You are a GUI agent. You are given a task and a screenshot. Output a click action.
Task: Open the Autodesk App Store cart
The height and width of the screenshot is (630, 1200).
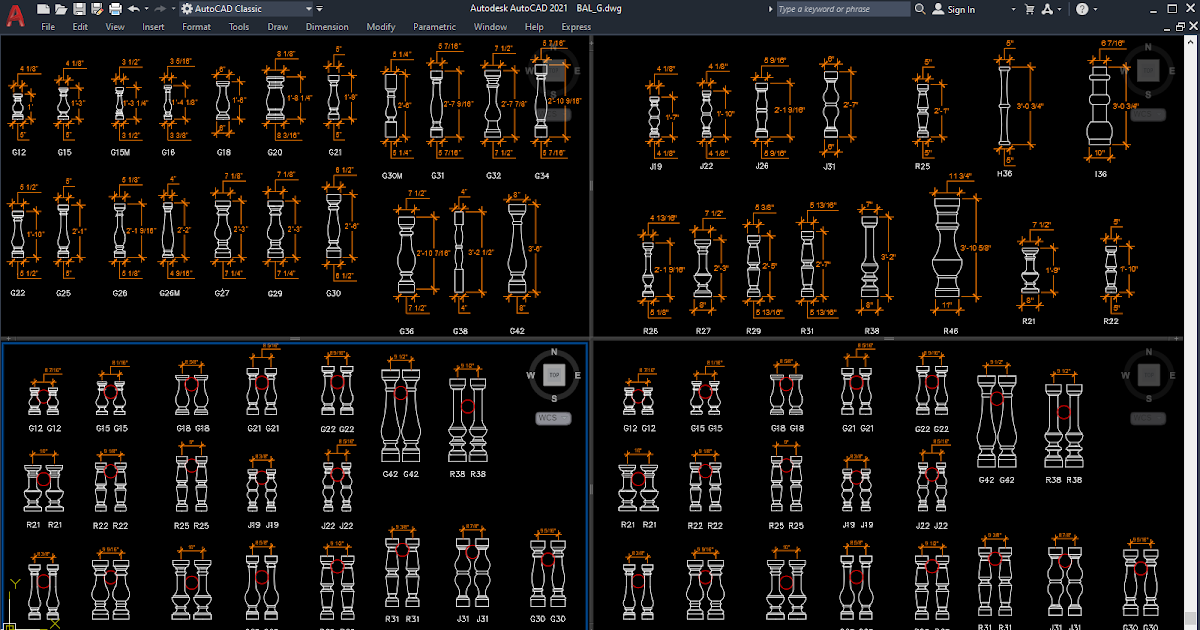tap(1029, 9)
